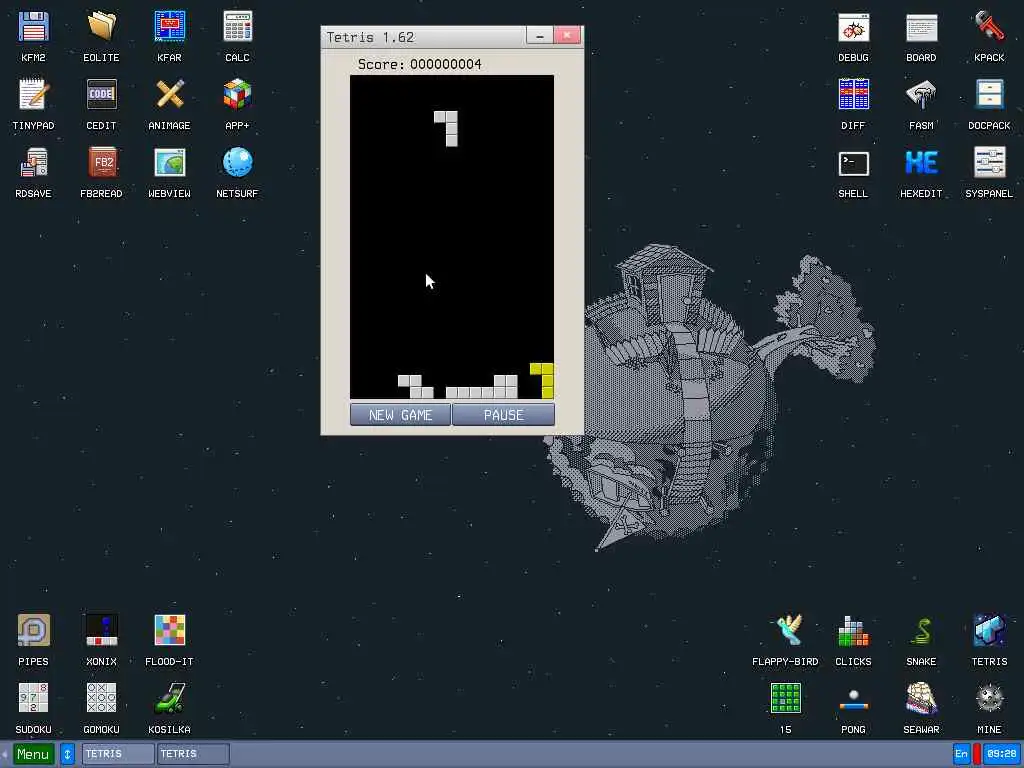Launch the PIPES game icon
Viewport: 1024px width, 768px height.
click(33, 631)
